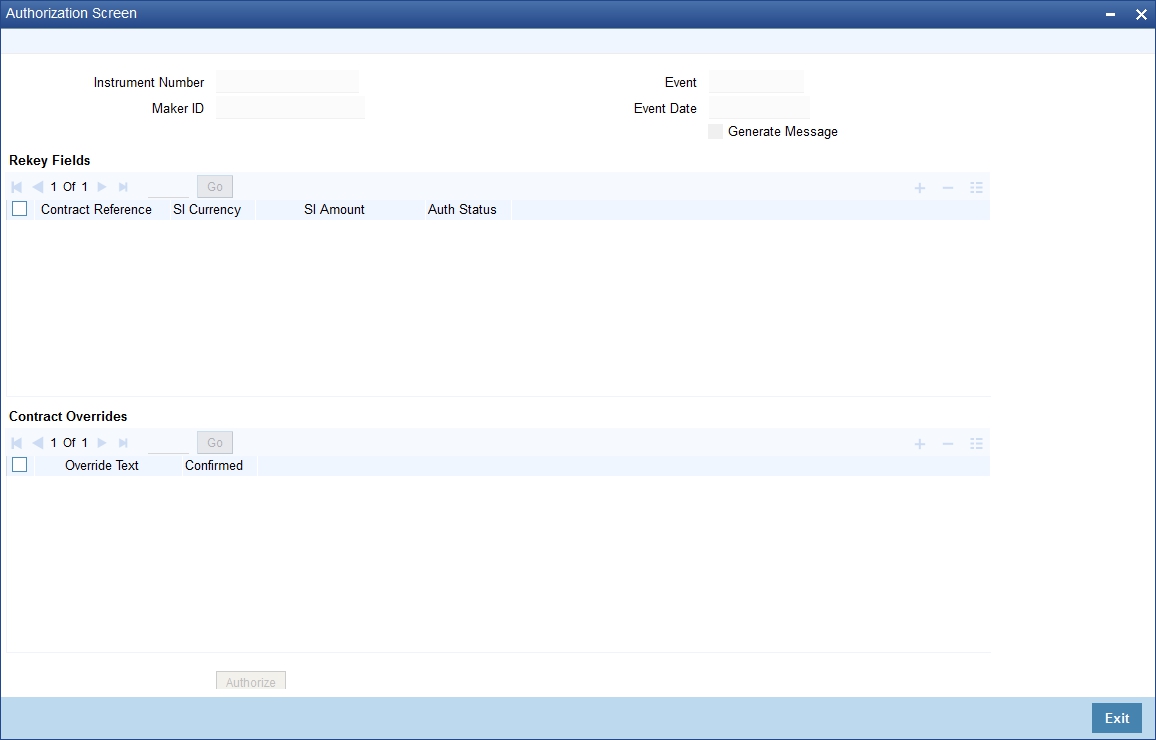This screenshot has width=1156, height=740.
Task: Select all rows in Contract Overrides table
Action: [x=20, y=465]
